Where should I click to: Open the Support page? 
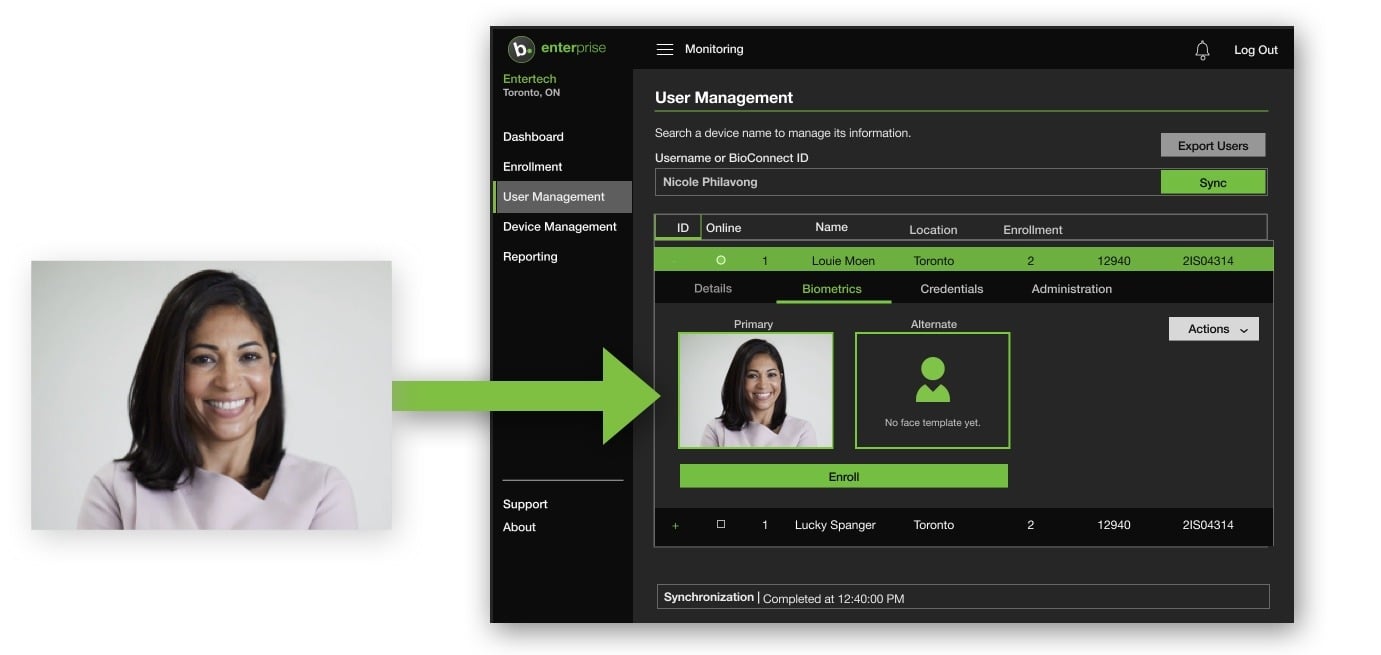(525, 504)
